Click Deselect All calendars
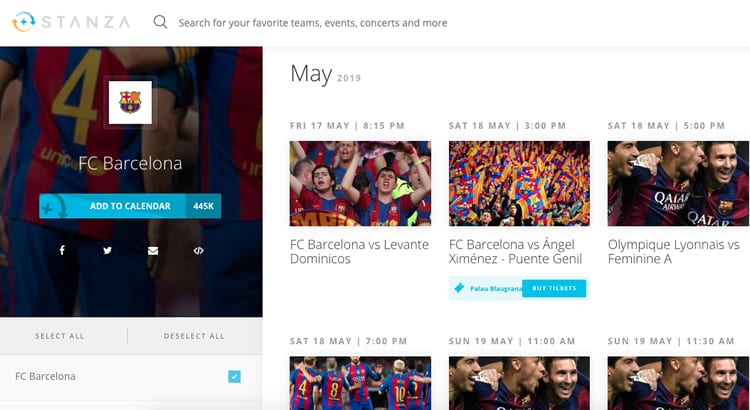This screenshot has width=750, height=410. (x=194, y=336)
